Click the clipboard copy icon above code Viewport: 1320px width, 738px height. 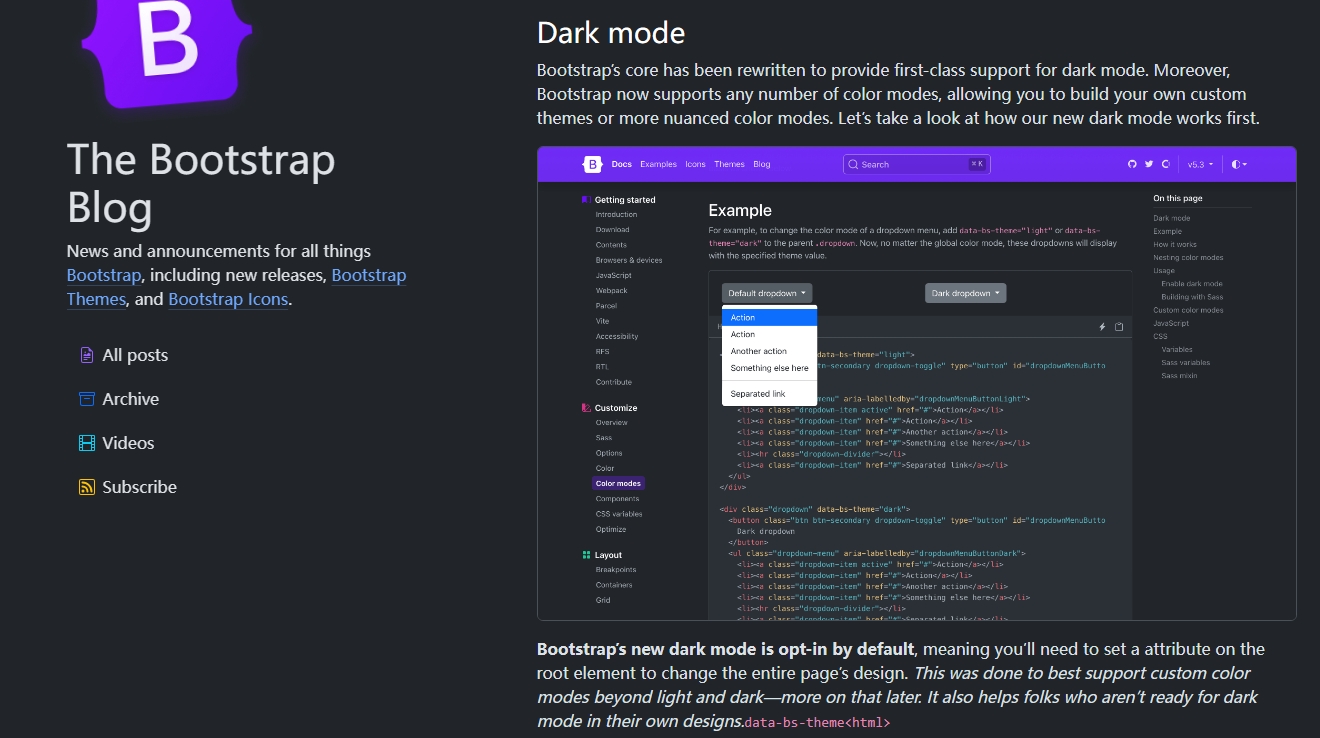click(x=1119, y=327)
